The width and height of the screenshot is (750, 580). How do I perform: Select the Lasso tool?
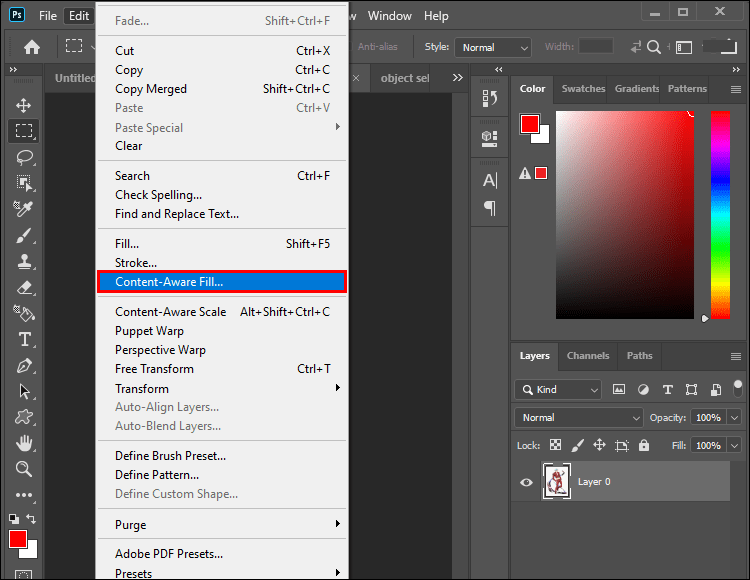[x=24, y=157]
